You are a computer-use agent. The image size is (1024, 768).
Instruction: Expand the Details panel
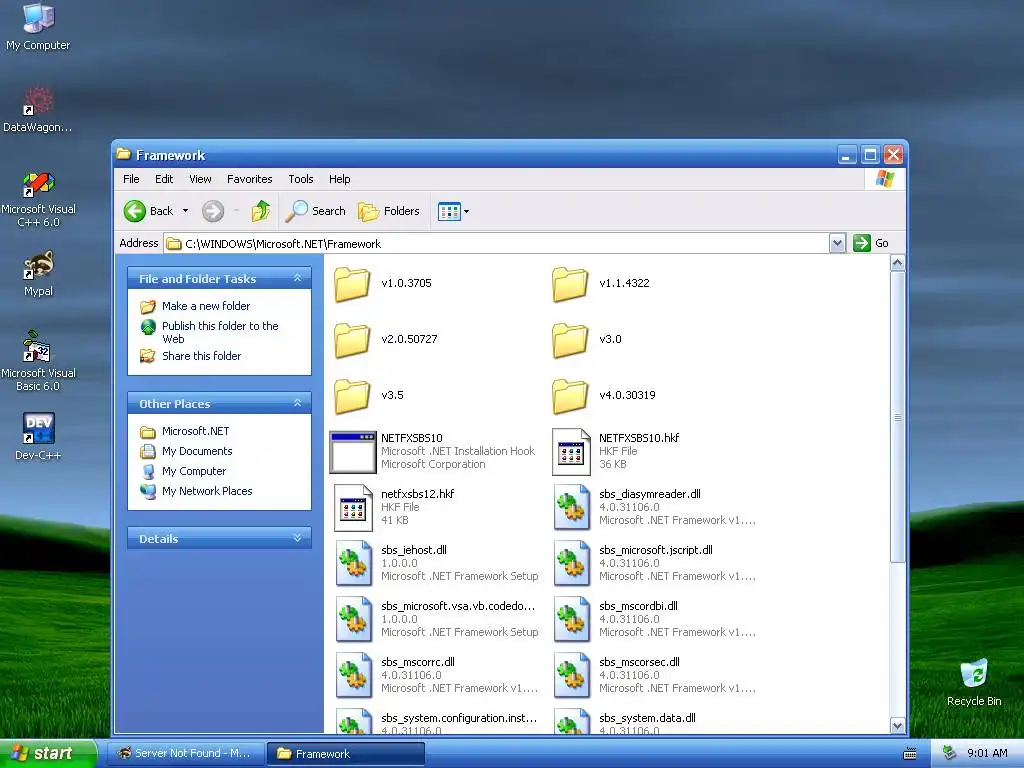(x=298, y=538)
